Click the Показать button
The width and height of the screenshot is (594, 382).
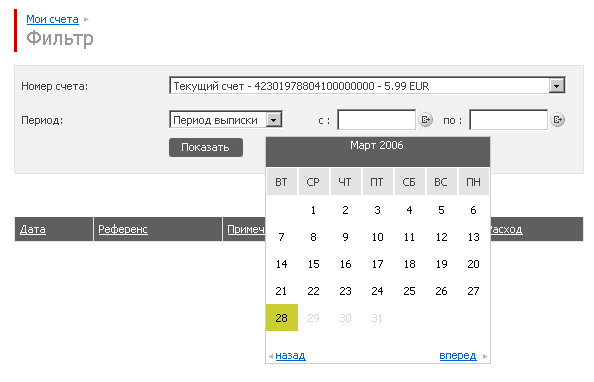coord(206,147)
